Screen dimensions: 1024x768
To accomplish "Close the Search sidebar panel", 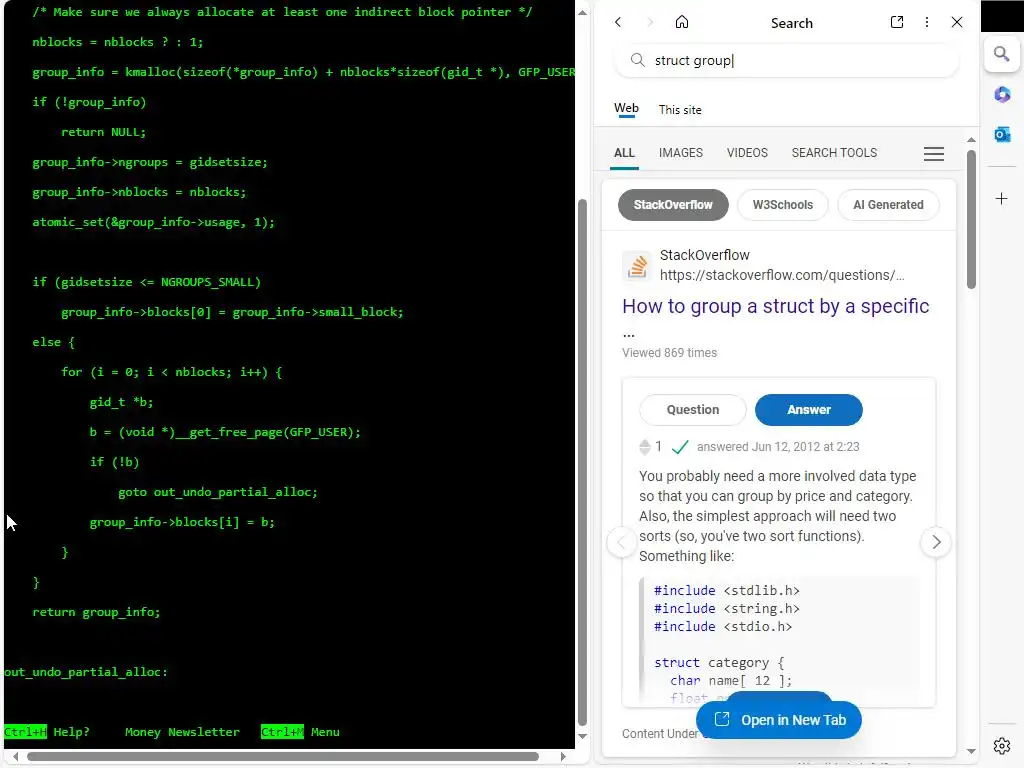I will (957, 22).
